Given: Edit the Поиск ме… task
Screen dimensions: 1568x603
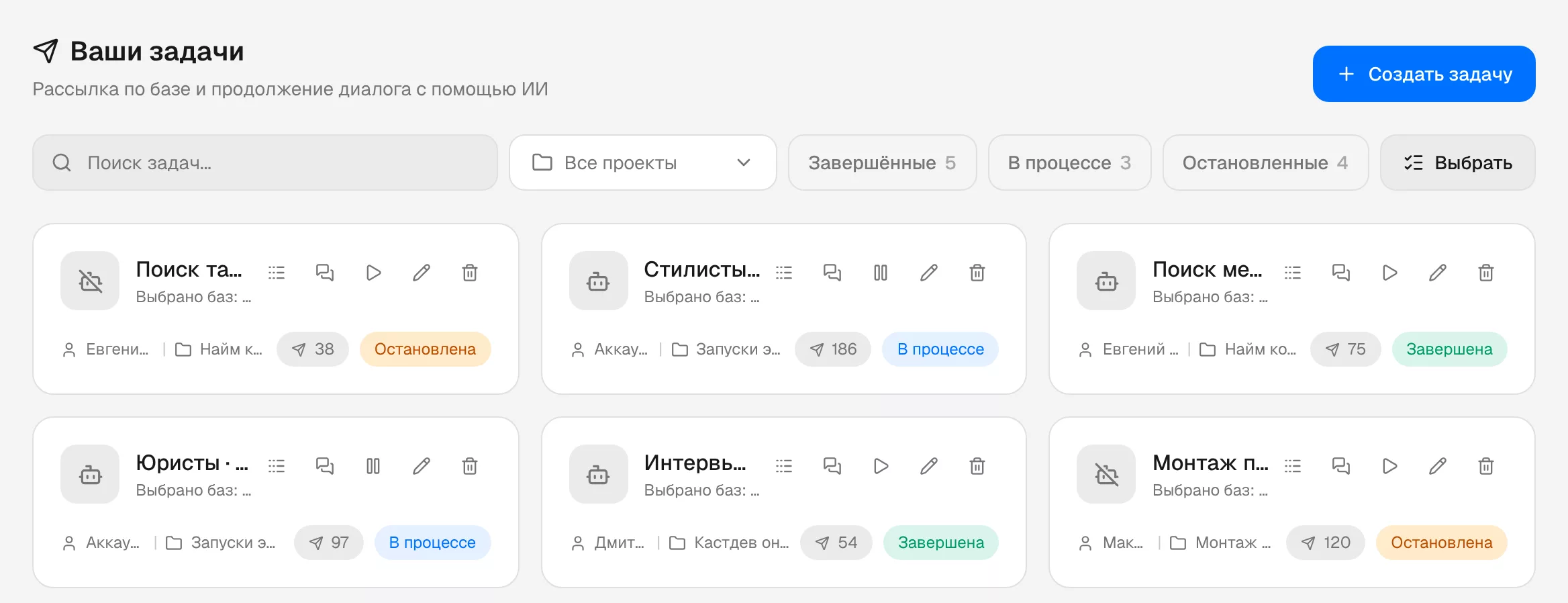Looking at the screenshot, I should pos(1438,273).
